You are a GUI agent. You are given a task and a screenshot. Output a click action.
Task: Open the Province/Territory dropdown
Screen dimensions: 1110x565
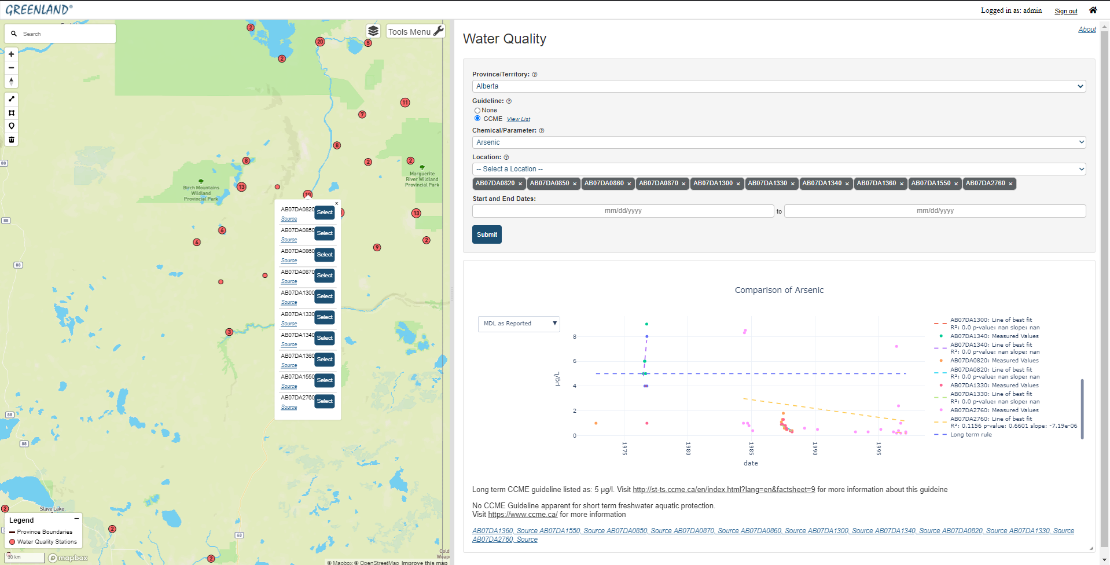(779, 87)
